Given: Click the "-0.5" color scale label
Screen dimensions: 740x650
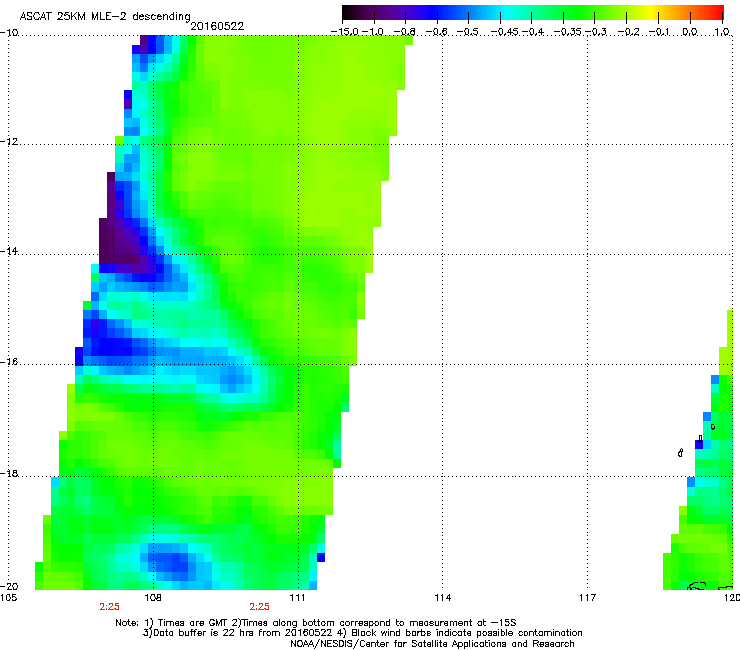Looking at the screenshot, I should click(468, 32).
